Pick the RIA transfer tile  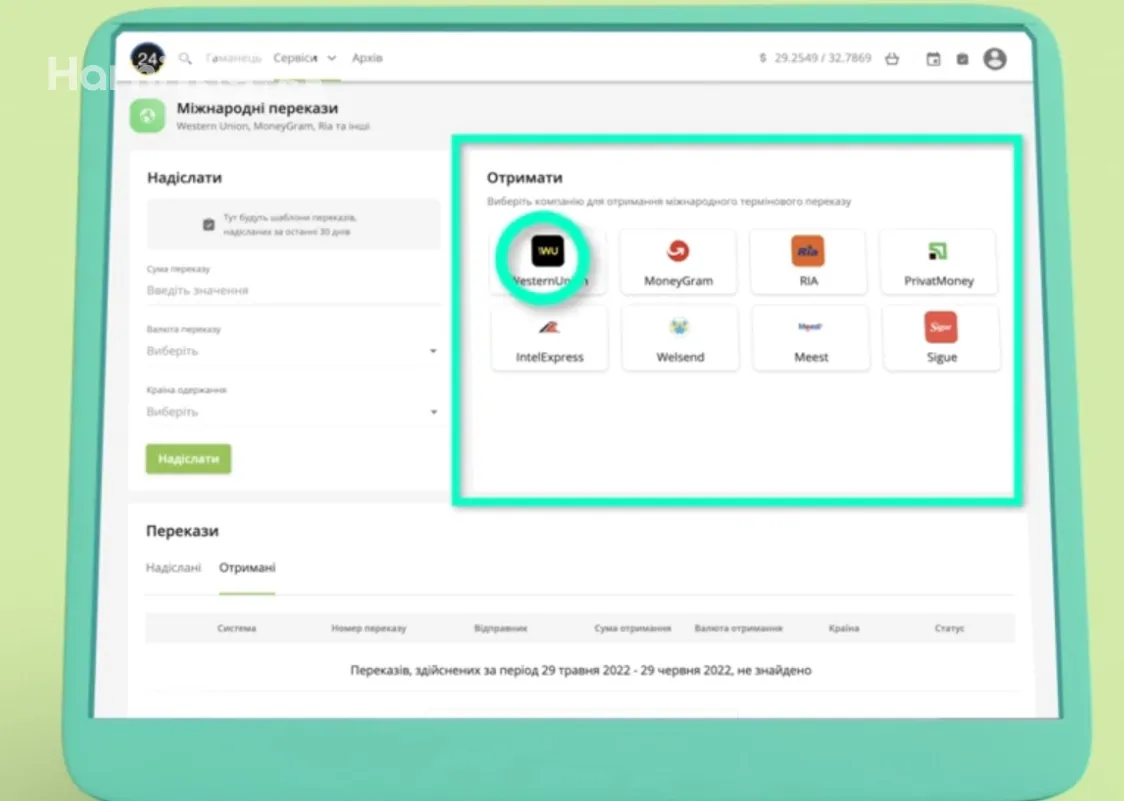808,262
